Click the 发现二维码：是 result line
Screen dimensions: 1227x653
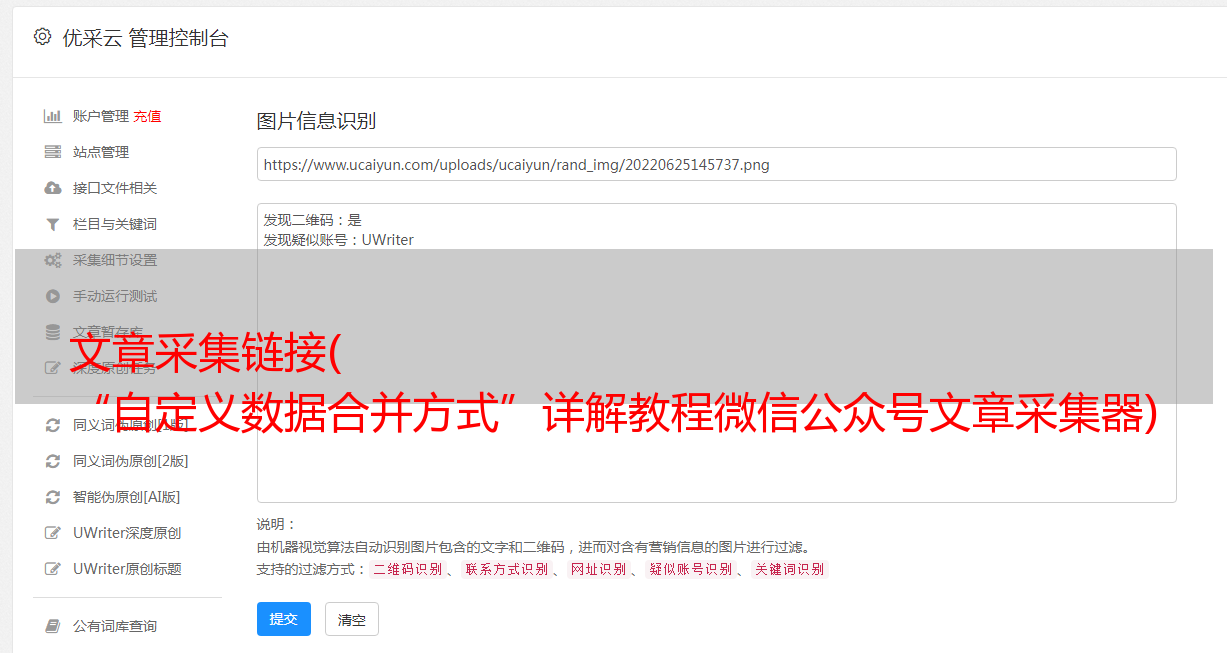click(x=313, y=220)
